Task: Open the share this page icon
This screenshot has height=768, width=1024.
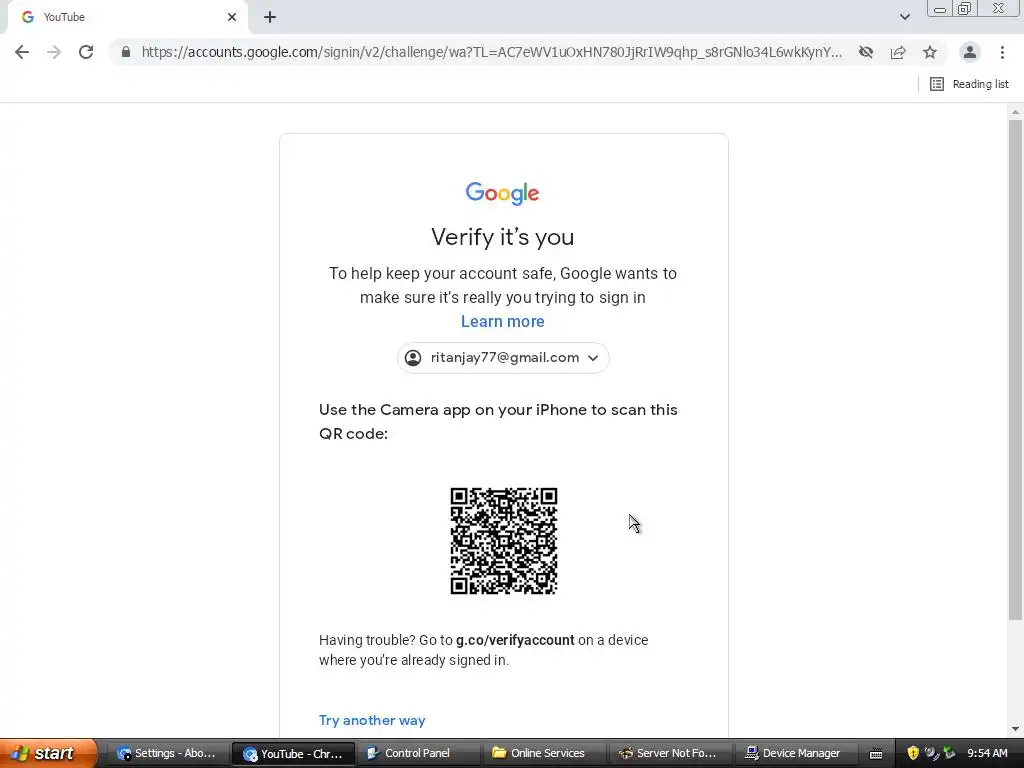Action: point(898,52)
